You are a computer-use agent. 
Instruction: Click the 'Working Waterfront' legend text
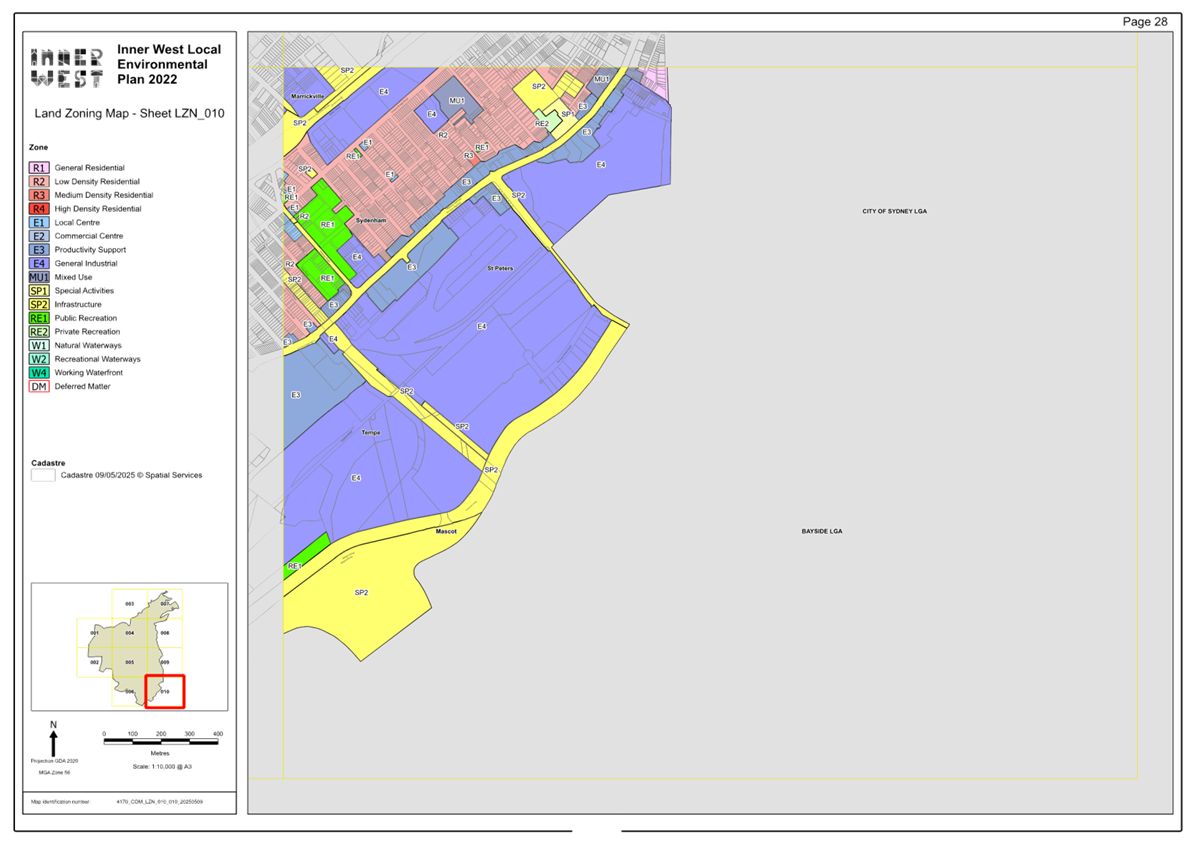tap(88, 373)
